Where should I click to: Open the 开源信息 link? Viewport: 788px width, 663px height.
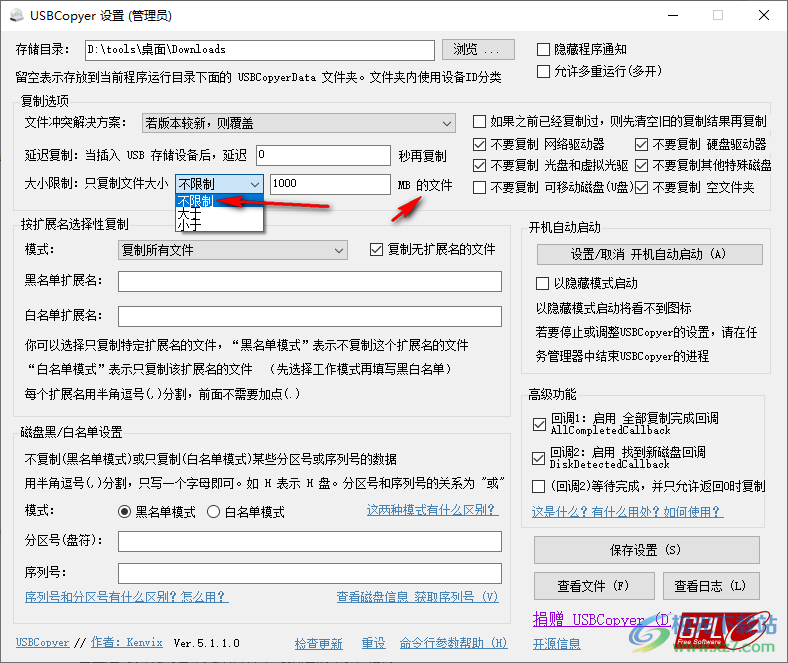tap(557, 644)
